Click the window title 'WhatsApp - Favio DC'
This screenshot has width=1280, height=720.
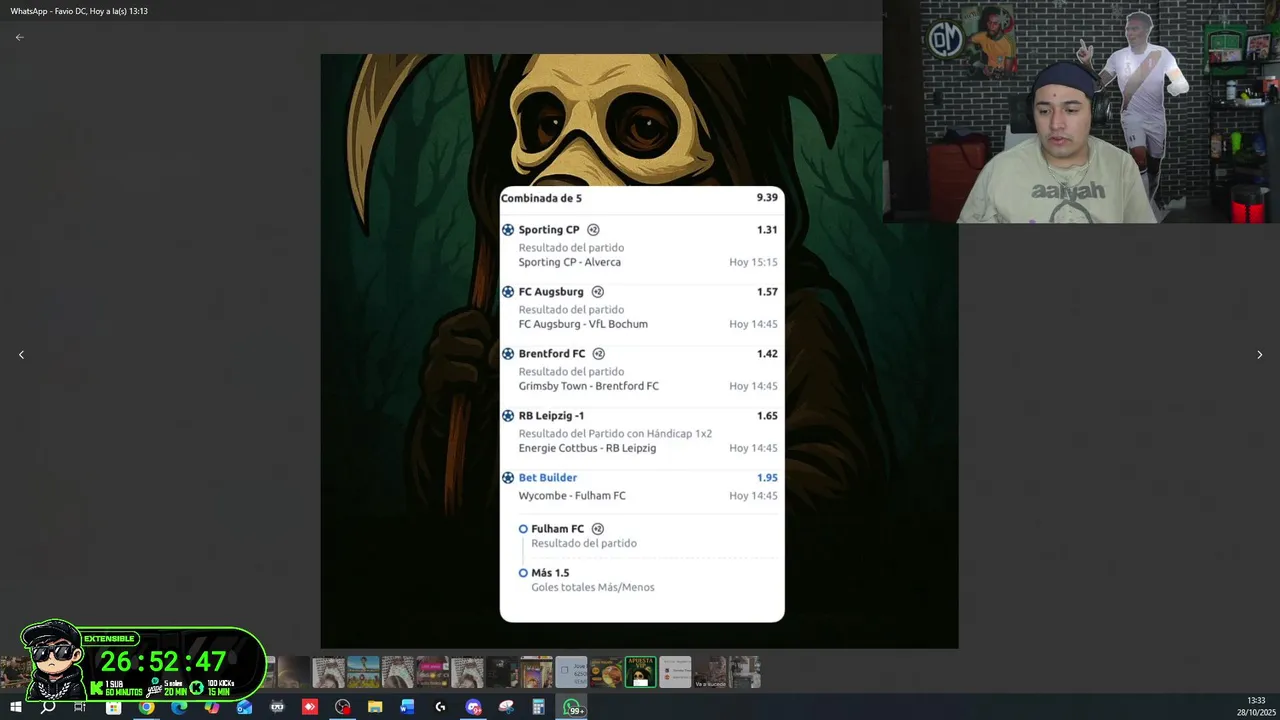[79, 11]
